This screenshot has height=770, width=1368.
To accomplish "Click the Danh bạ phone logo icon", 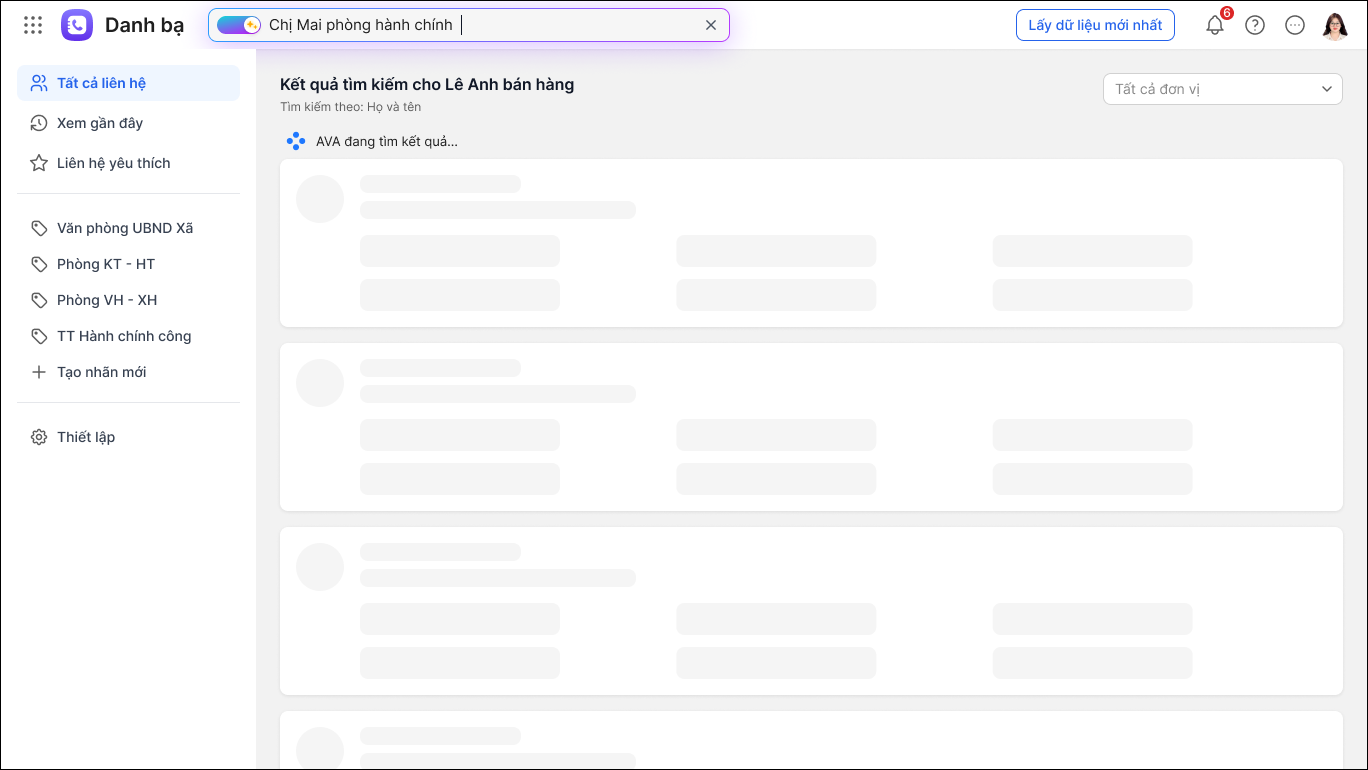I will [x=77, y=25].
